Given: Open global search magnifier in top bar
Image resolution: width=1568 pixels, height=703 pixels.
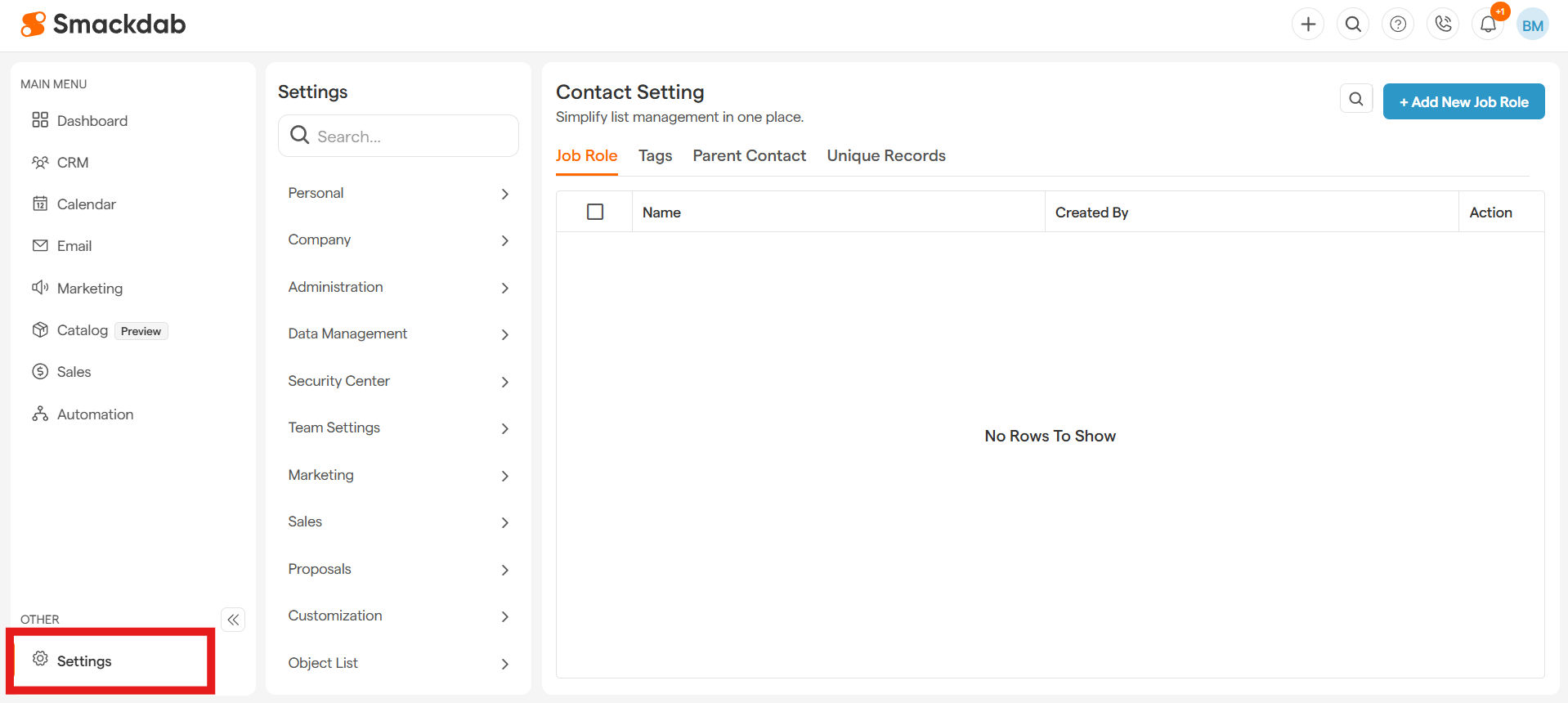Looking at the screenshot, I should [x=1353, y=25].
